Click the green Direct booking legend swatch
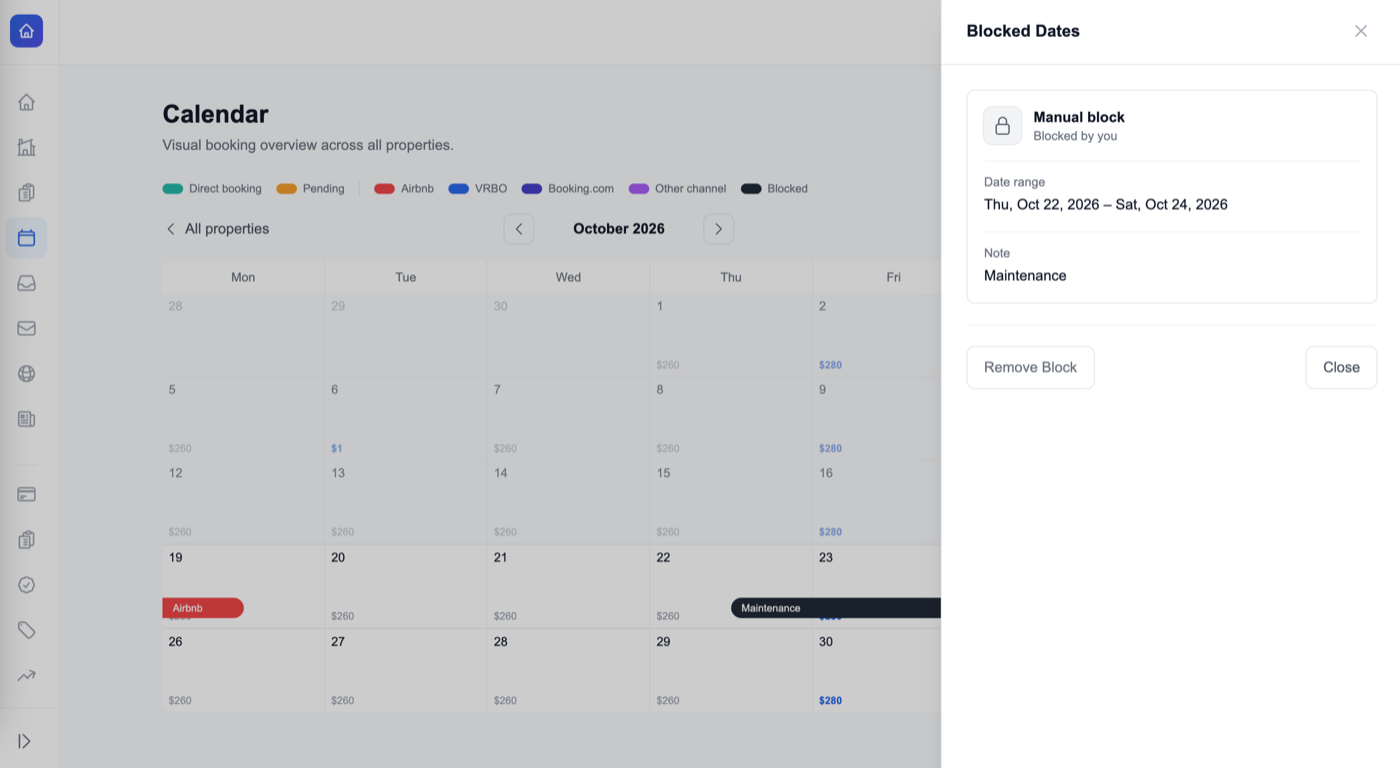 [173, 189]
